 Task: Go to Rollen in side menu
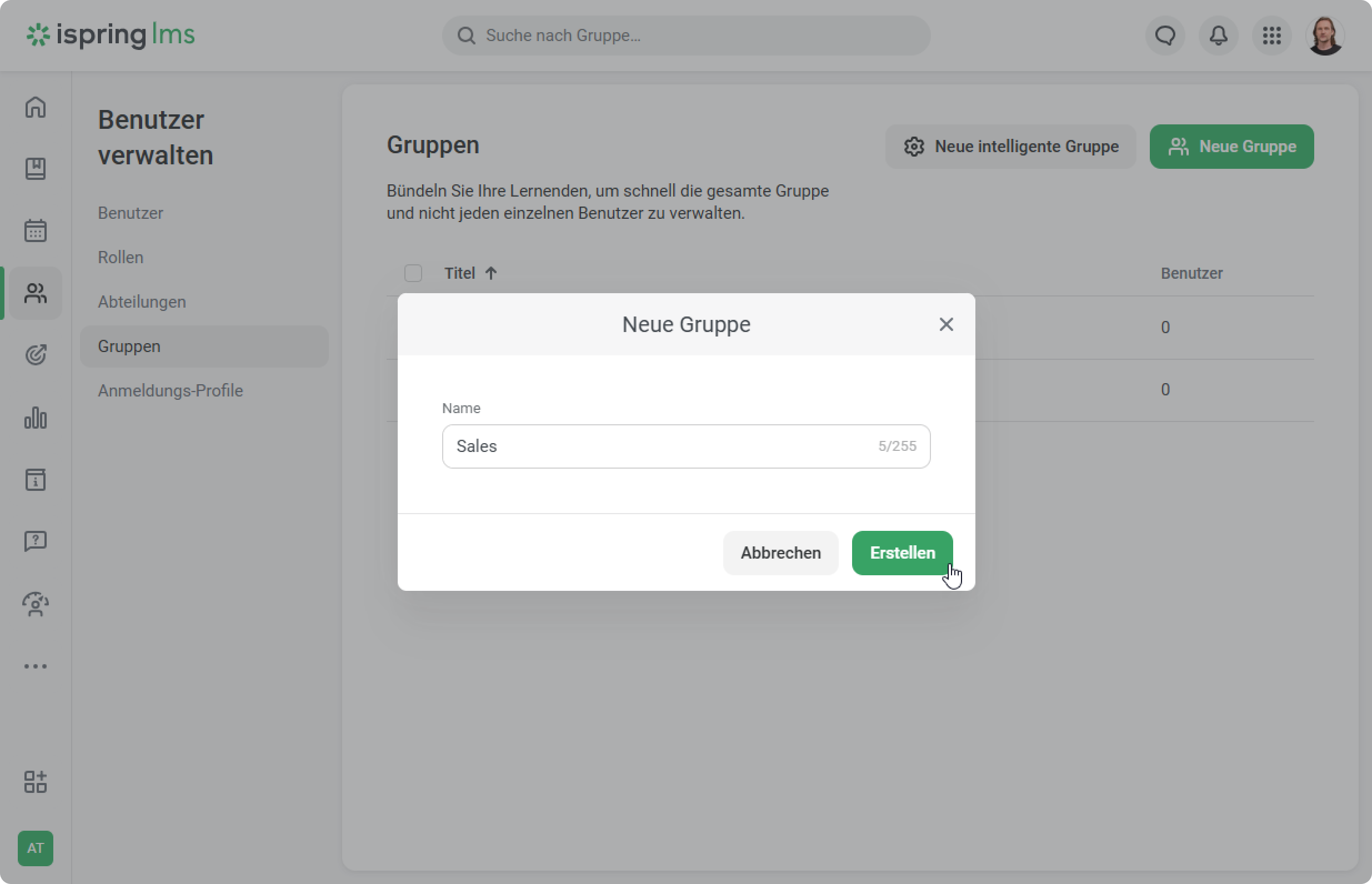(121, 257)
